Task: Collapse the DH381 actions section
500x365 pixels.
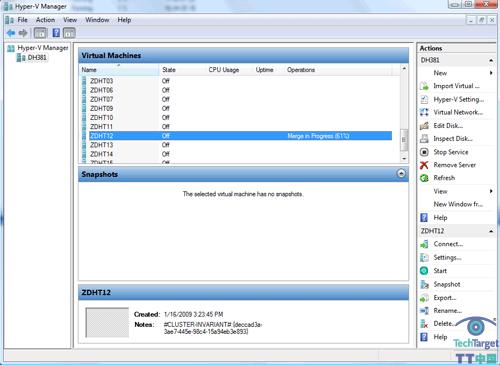Action: click(x=491, y=60)
